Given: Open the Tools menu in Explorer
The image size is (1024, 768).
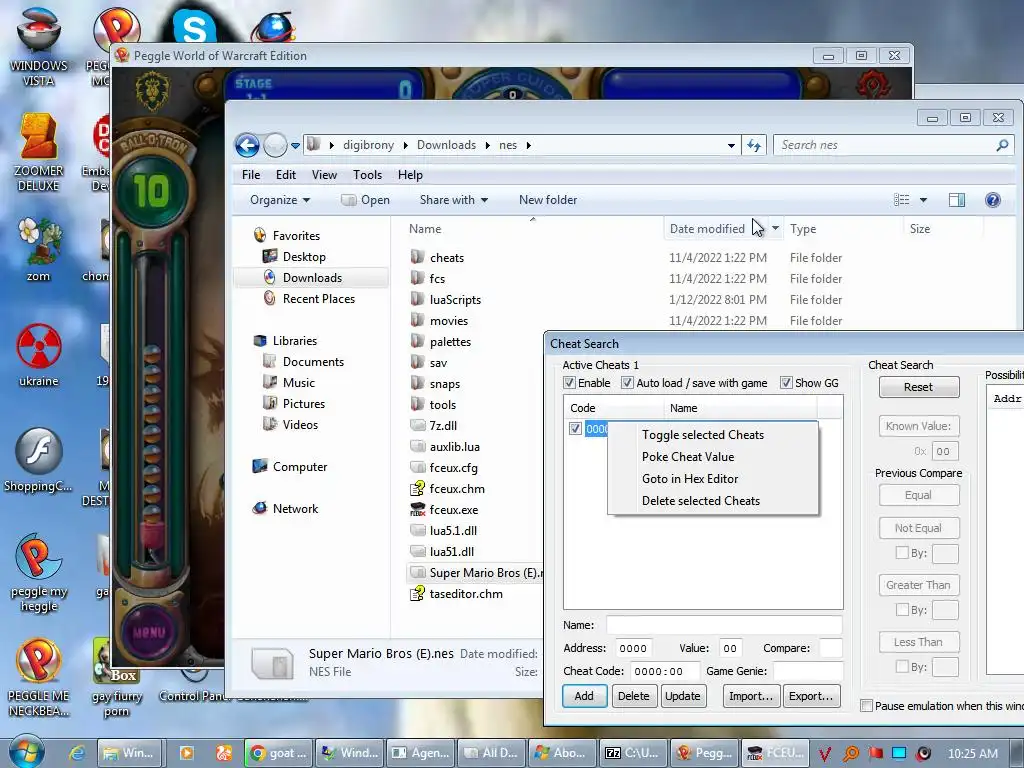Looking at the screenshot, I should pos(367,174).
